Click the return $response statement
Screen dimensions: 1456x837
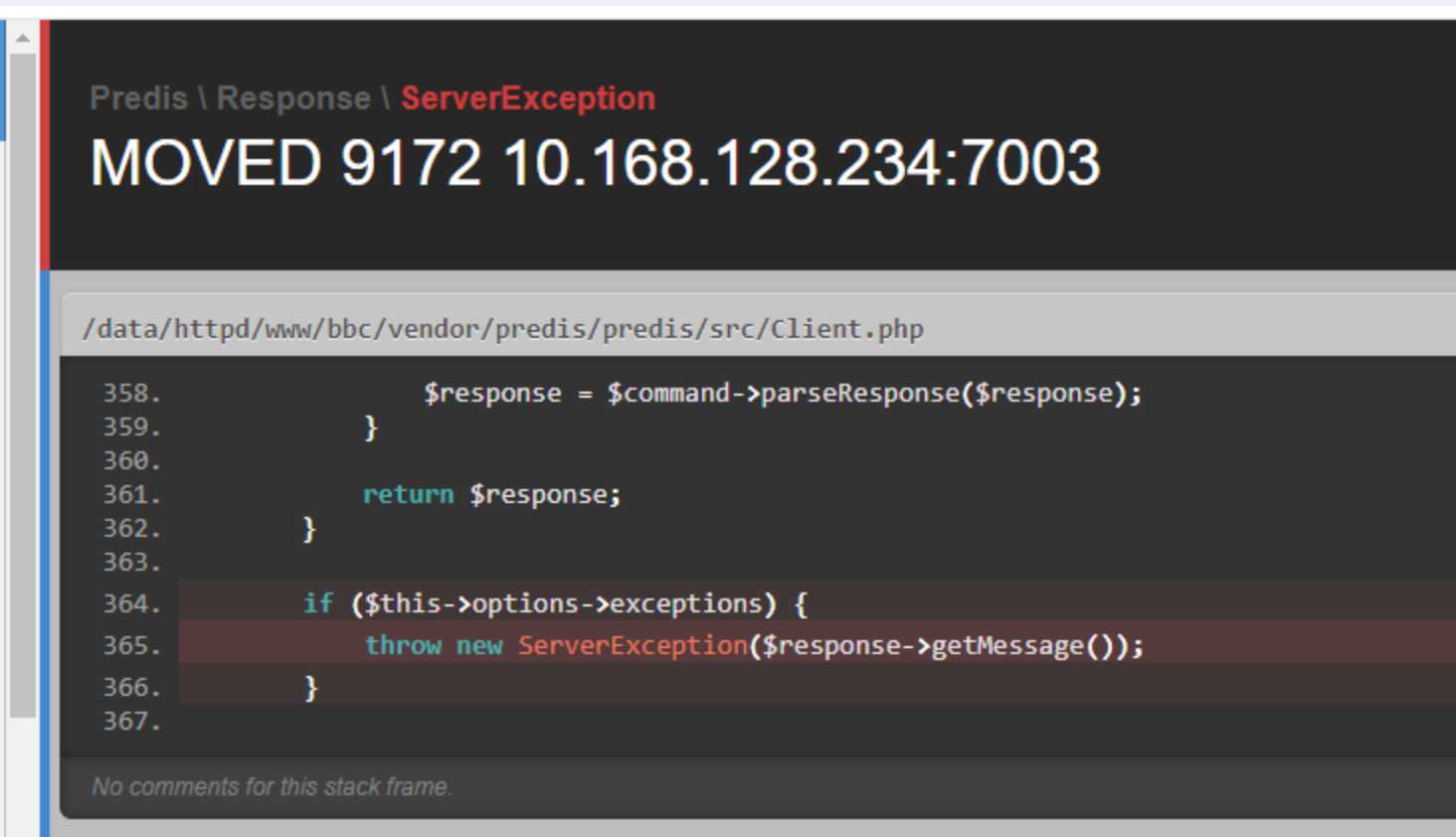pos(491,495)
